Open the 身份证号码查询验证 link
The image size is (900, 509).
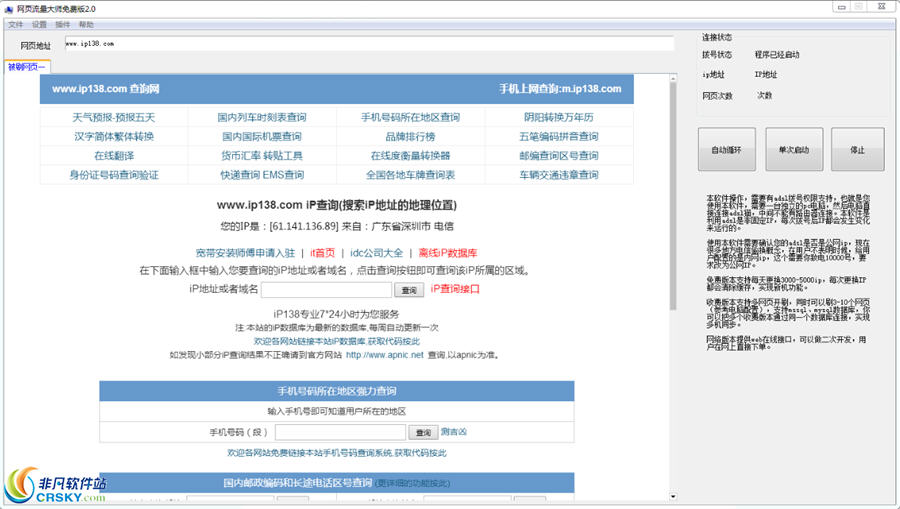tap(114, 175)
